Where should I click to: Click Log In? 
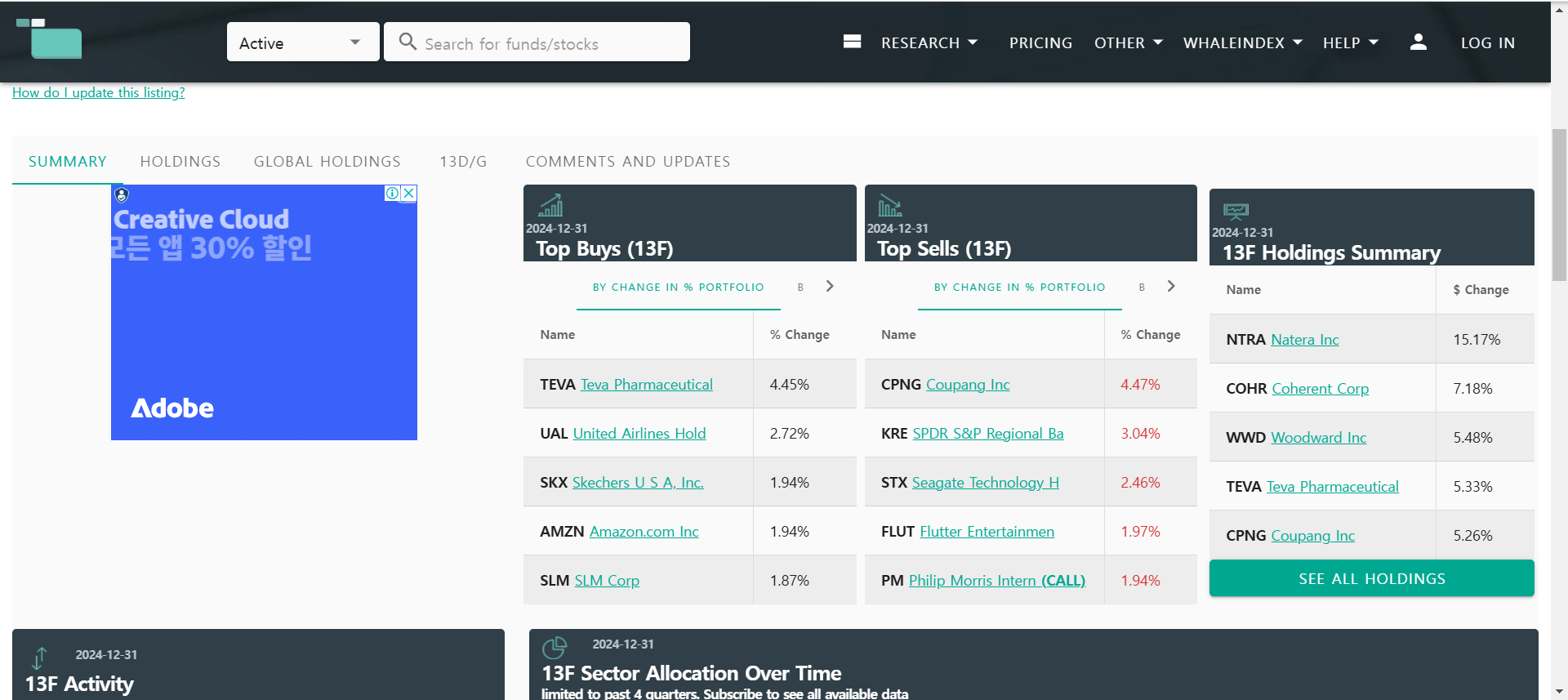(x=1487, y=42)
